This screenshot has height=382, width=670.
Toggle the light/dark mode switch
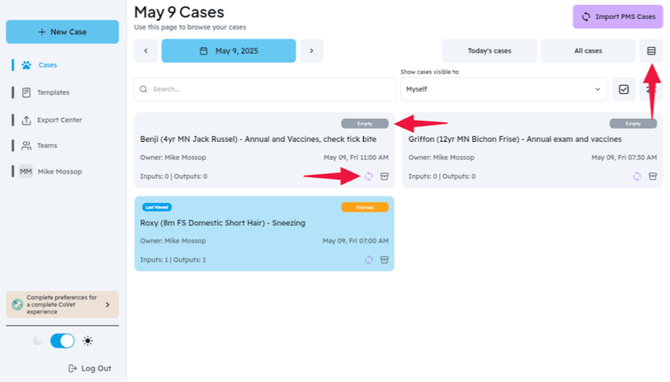click(x=62, y=341)
